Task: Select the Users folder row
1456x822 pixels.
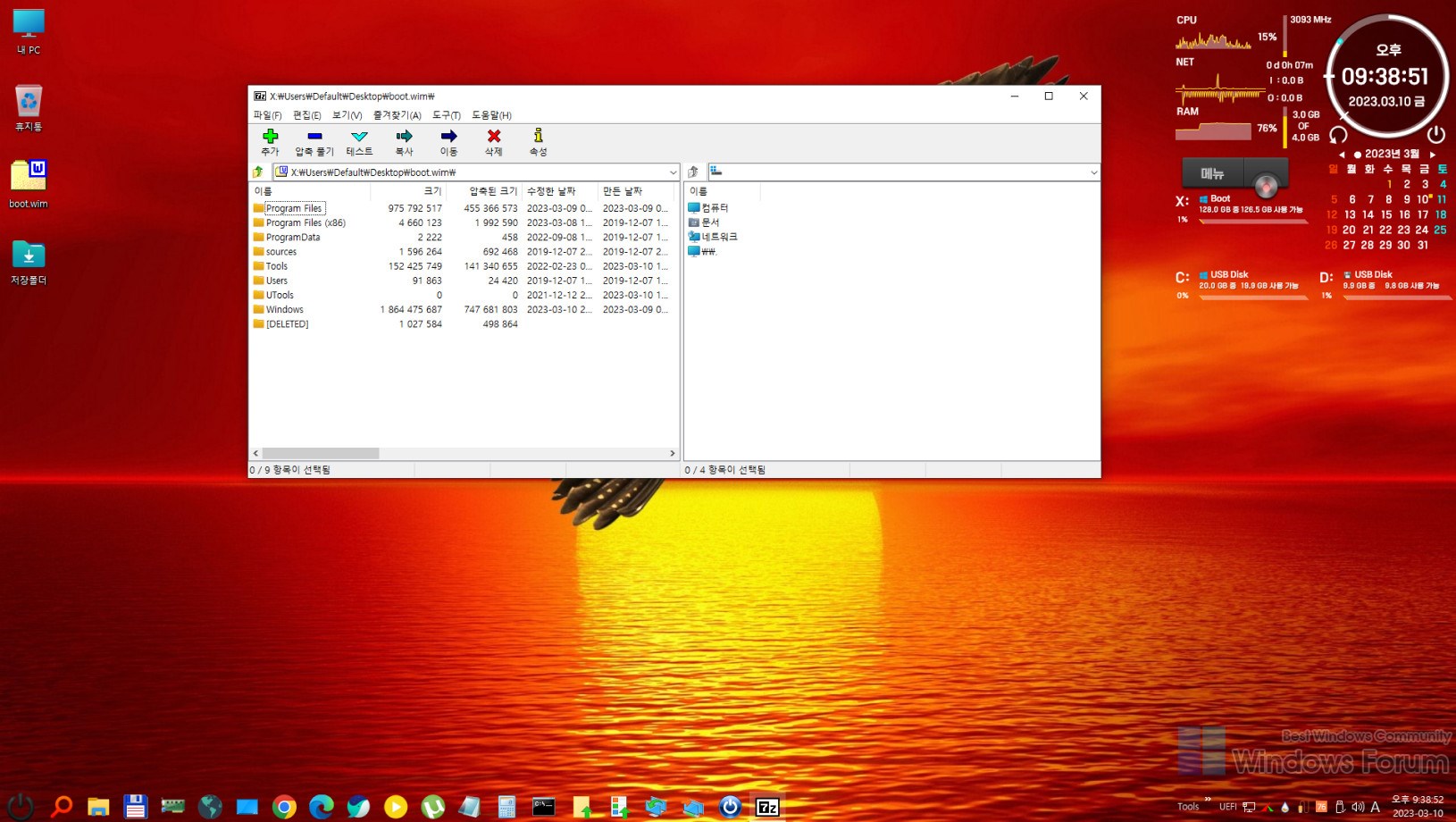Action: 463,281
